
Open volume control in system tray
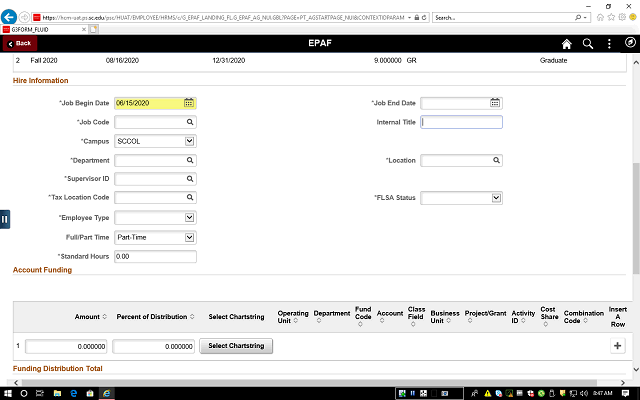(x=583, y=393)
